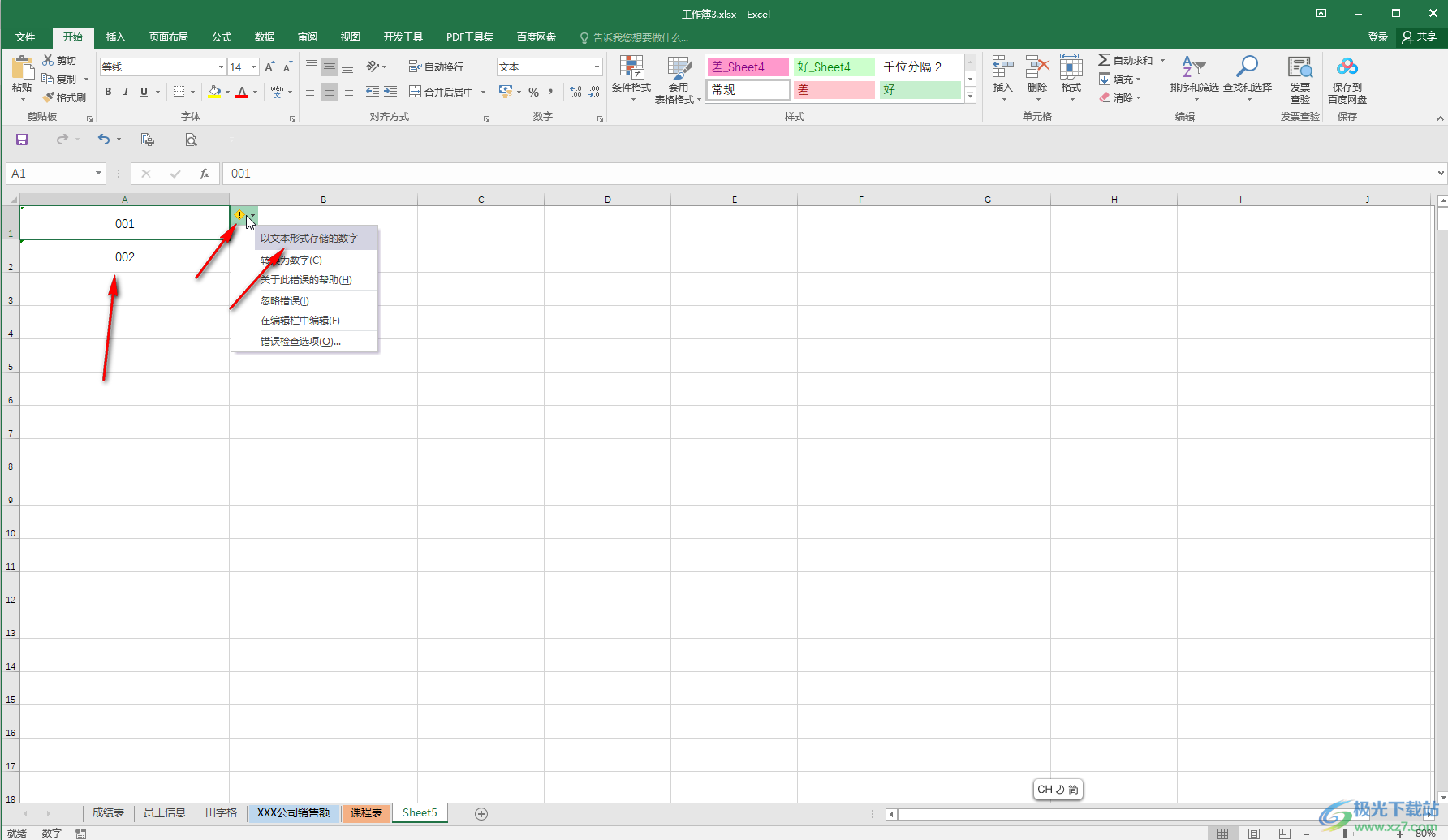Expand the cell styles gallery

point(970,96)
